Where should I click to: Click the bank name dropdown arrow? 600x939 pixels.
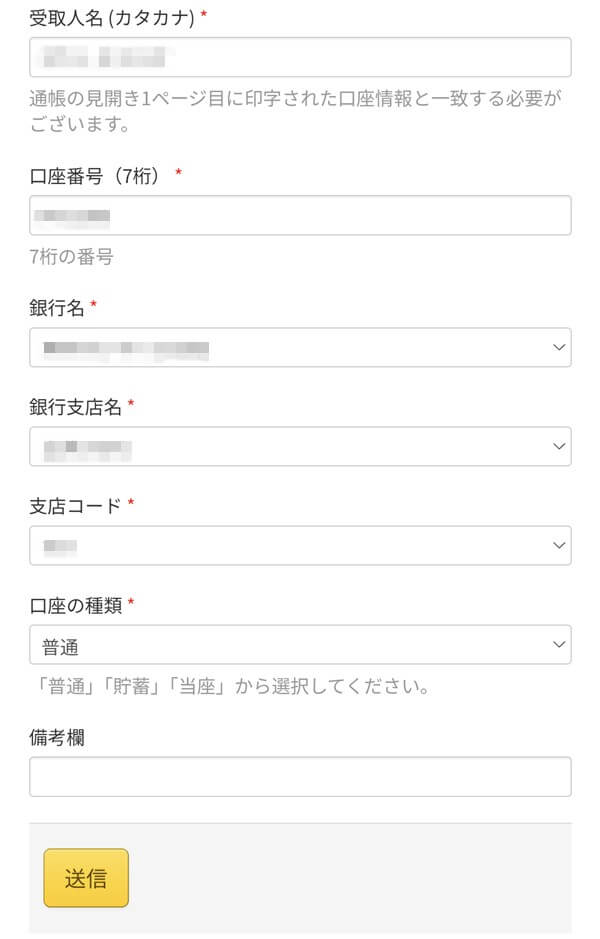click(x=559, y=347)
